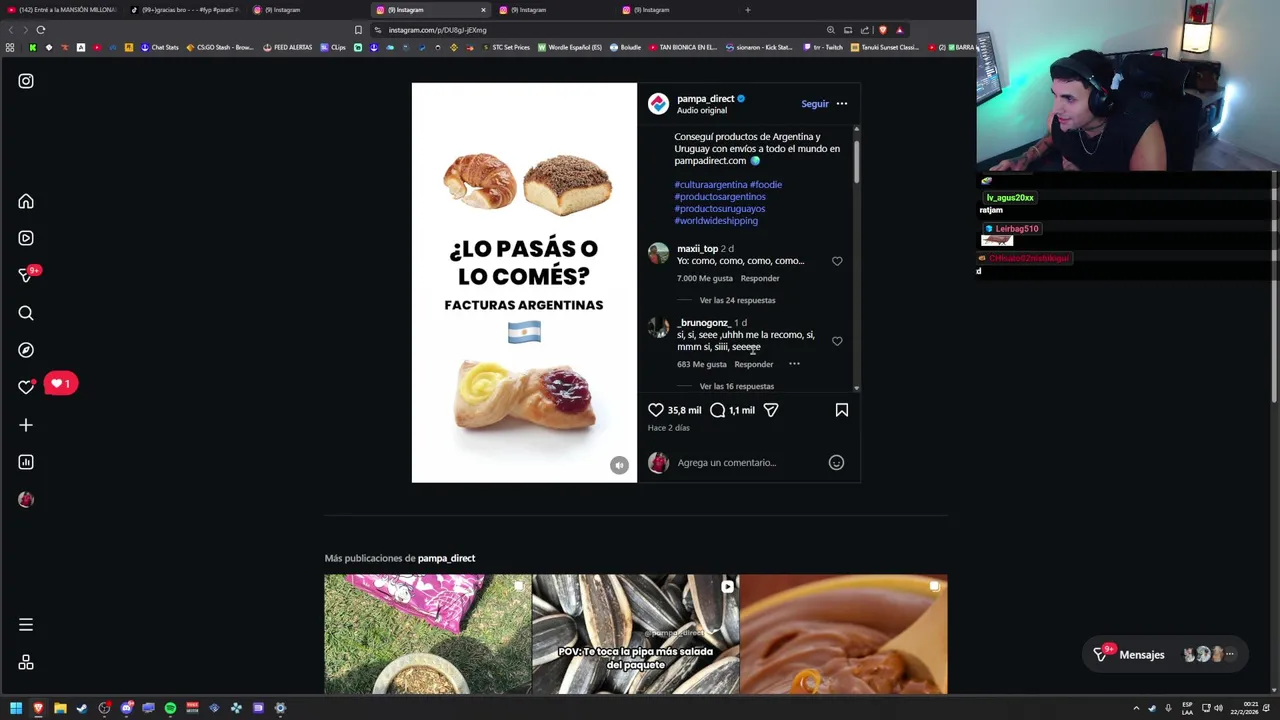Open the maxii_top commenter username
Viewport: 1280px width, 720px height.
click(x=697, y=249)
